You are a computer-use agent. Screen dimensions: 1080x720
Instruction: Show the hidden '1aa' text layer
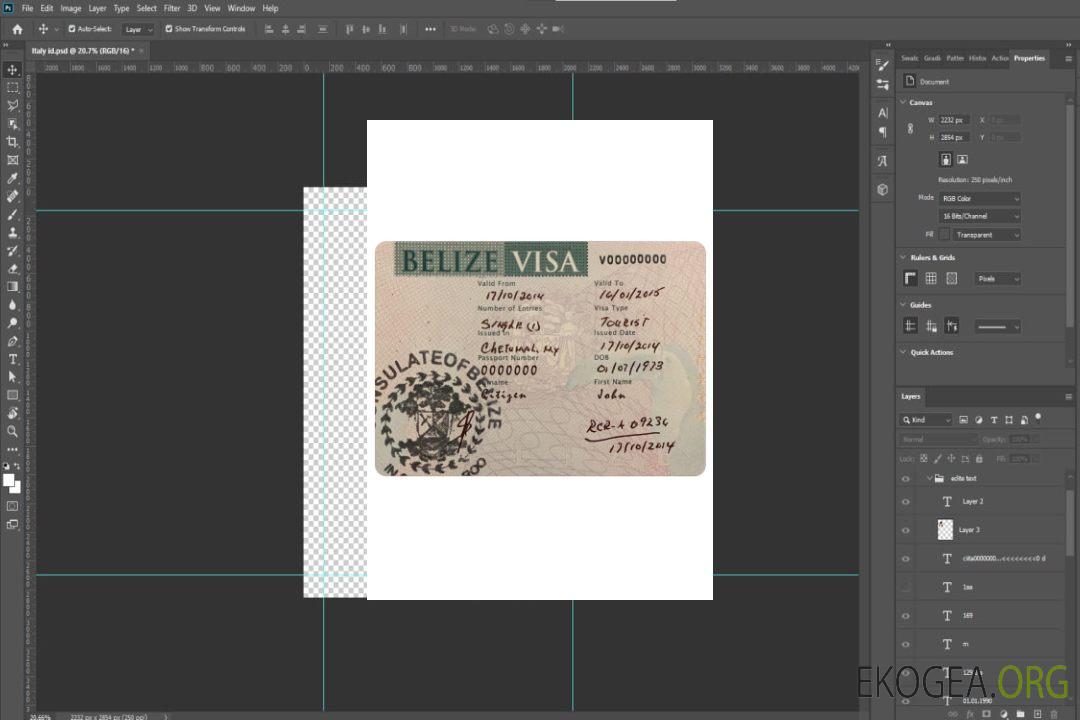(x=906, y=588)
